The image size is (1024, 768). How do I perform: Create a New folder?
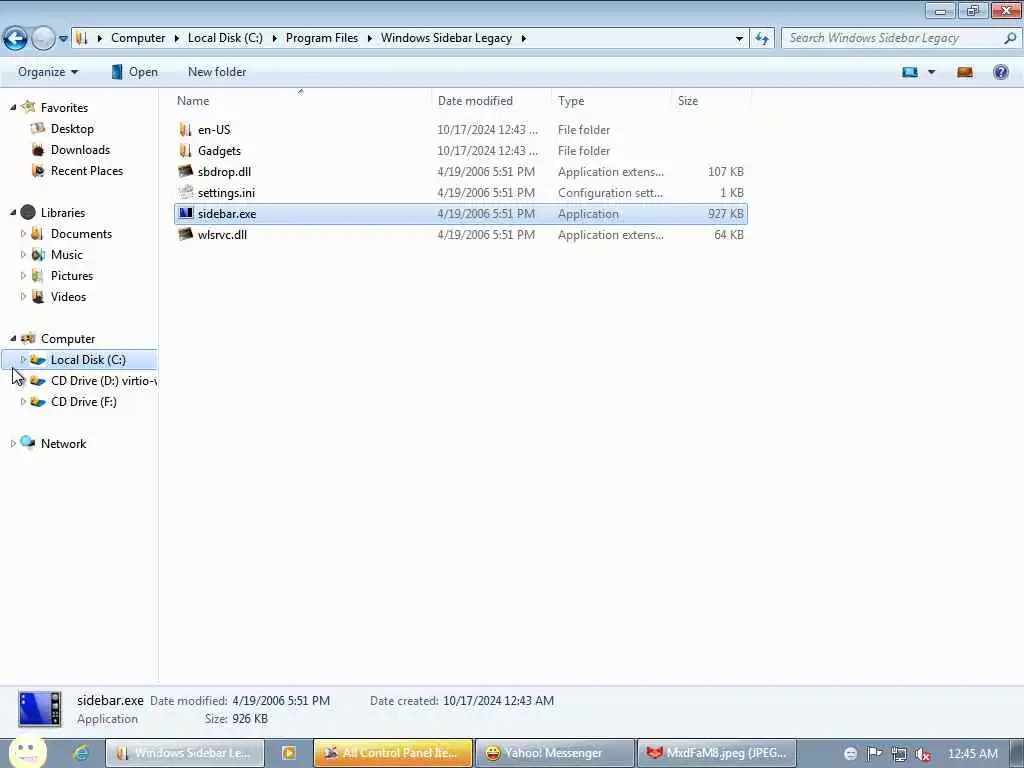pyautogui.click(x=217, y=72)
